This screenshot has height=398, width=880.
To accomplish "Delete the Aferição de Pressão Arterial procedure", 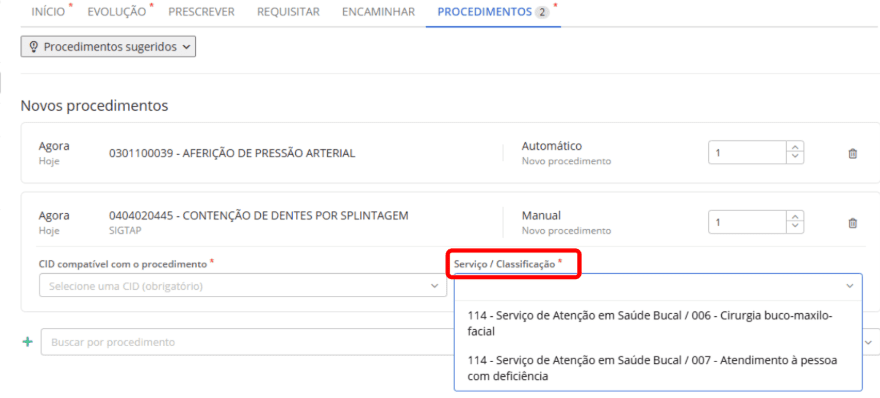I will tap(852, 153).
